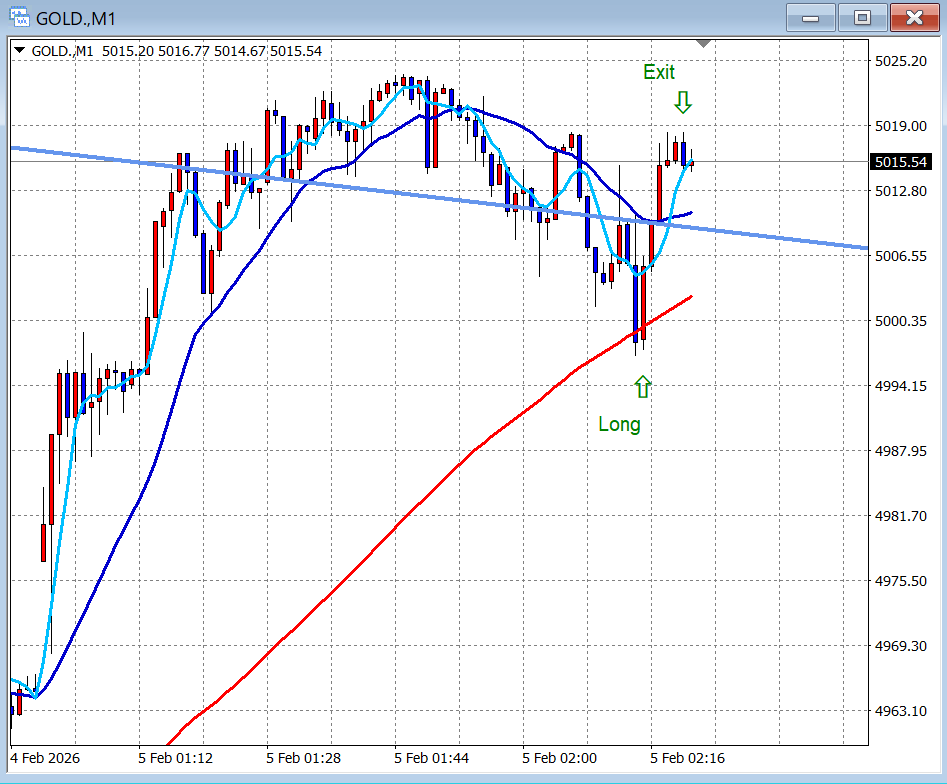Select the green "Long" text label
This screenshot has height=784, width=947.
click(x=619, y=424)
